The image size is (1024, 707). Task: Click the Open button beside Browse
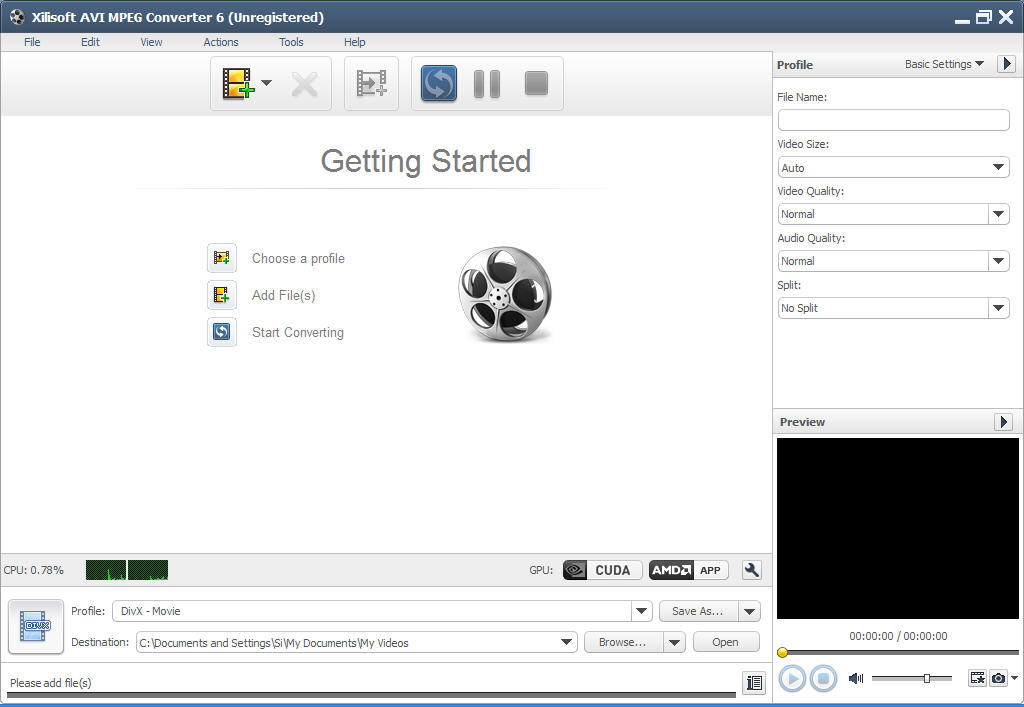point(726,642)
